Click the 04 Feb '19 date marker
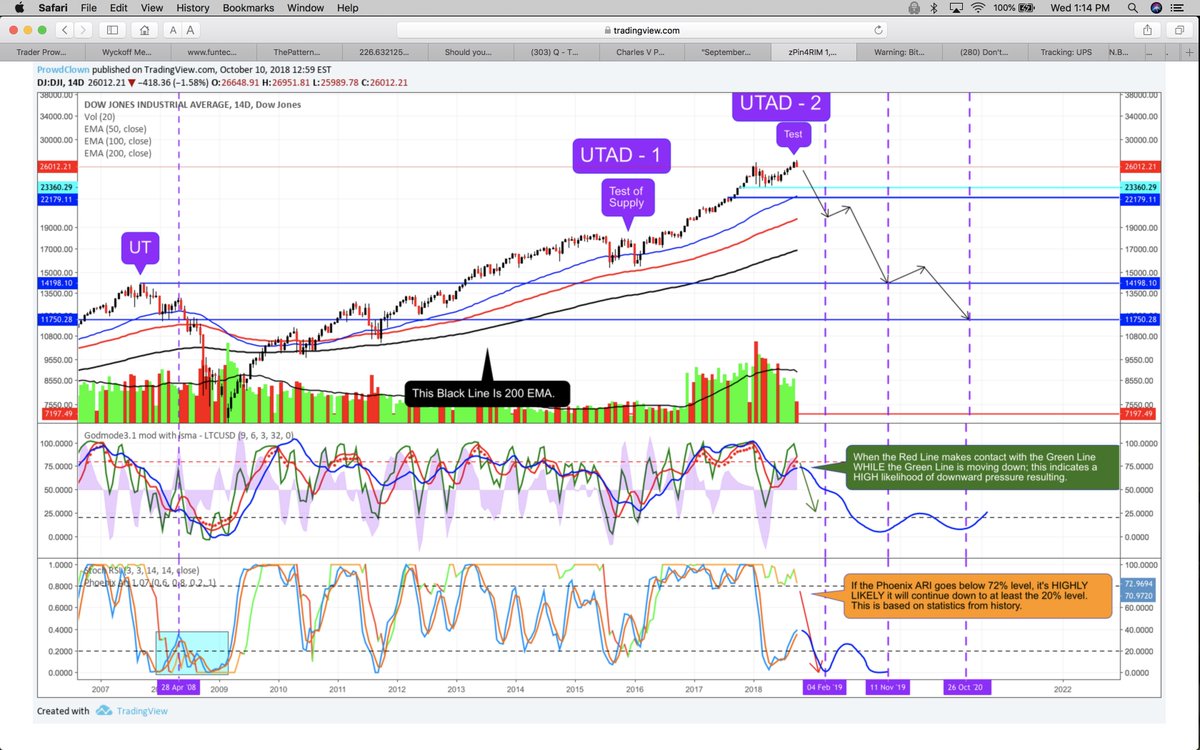 click(825, 687)
